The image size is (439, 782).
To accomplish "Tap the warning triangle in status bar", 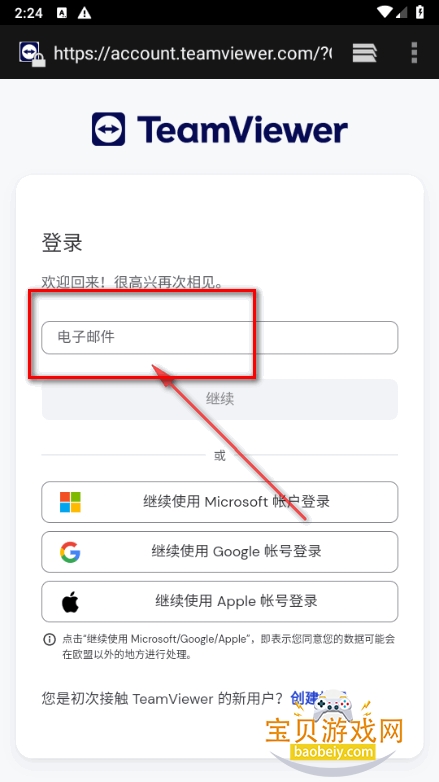I will (84, 13).
